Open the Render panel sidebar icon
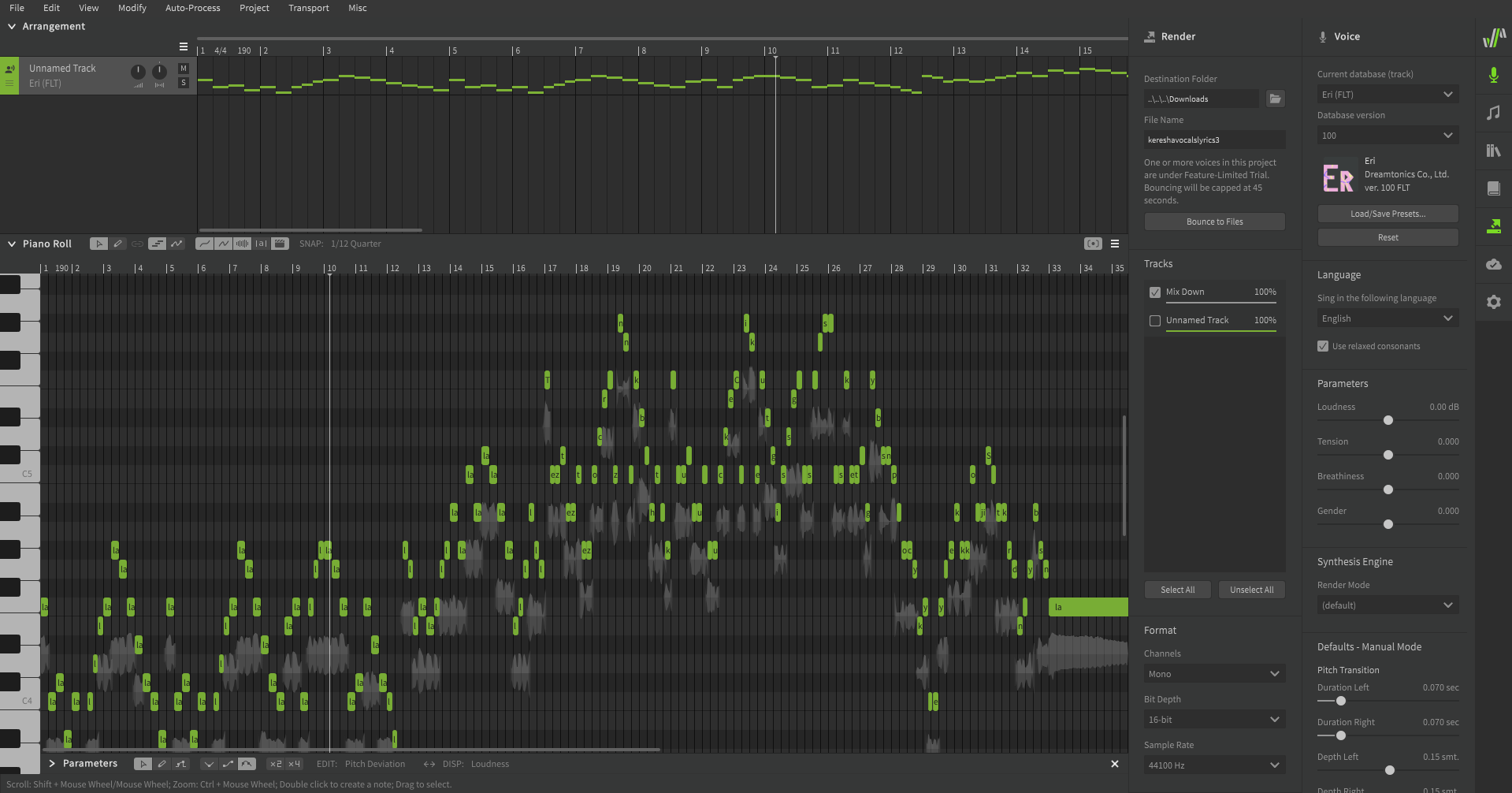1512x793 pixels. tap(1493, 226)
